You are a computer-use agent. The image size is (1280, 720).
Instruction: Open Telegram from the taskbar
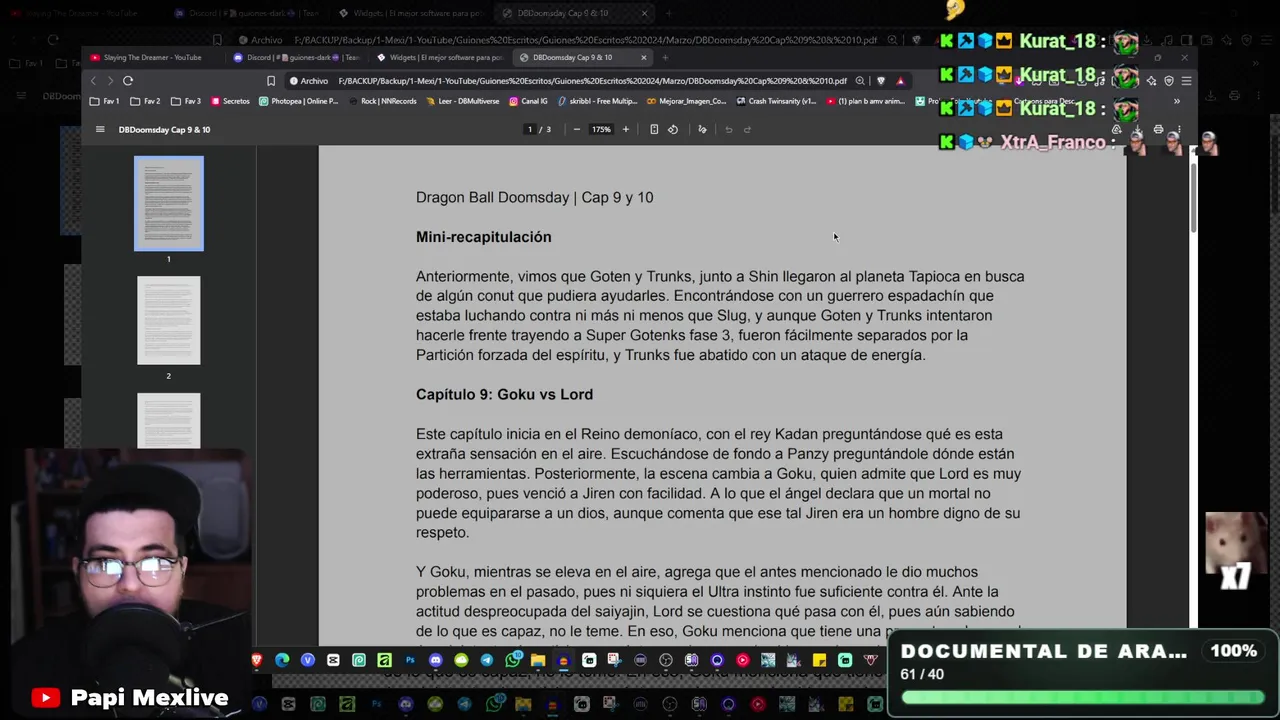tap(487, 660)
